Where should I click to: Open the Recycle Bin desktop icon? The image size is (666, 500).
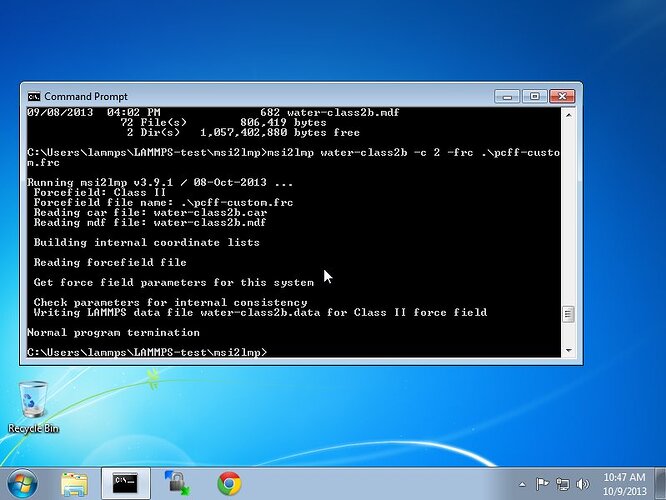coord(33,407)
